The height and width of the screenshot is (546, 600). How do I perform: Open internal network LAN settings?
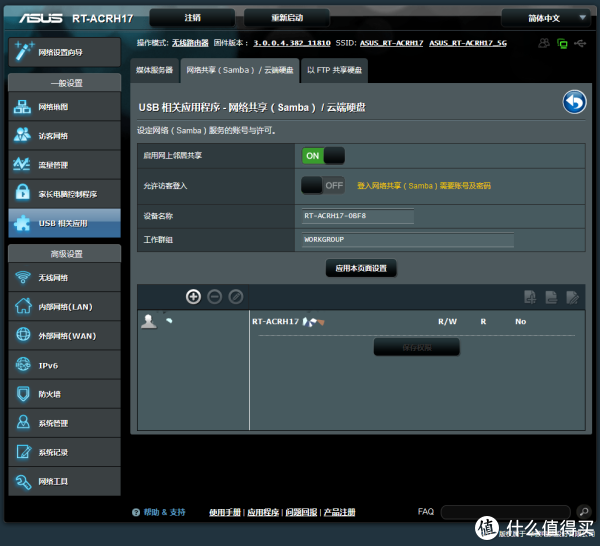[x=64, y=306]
